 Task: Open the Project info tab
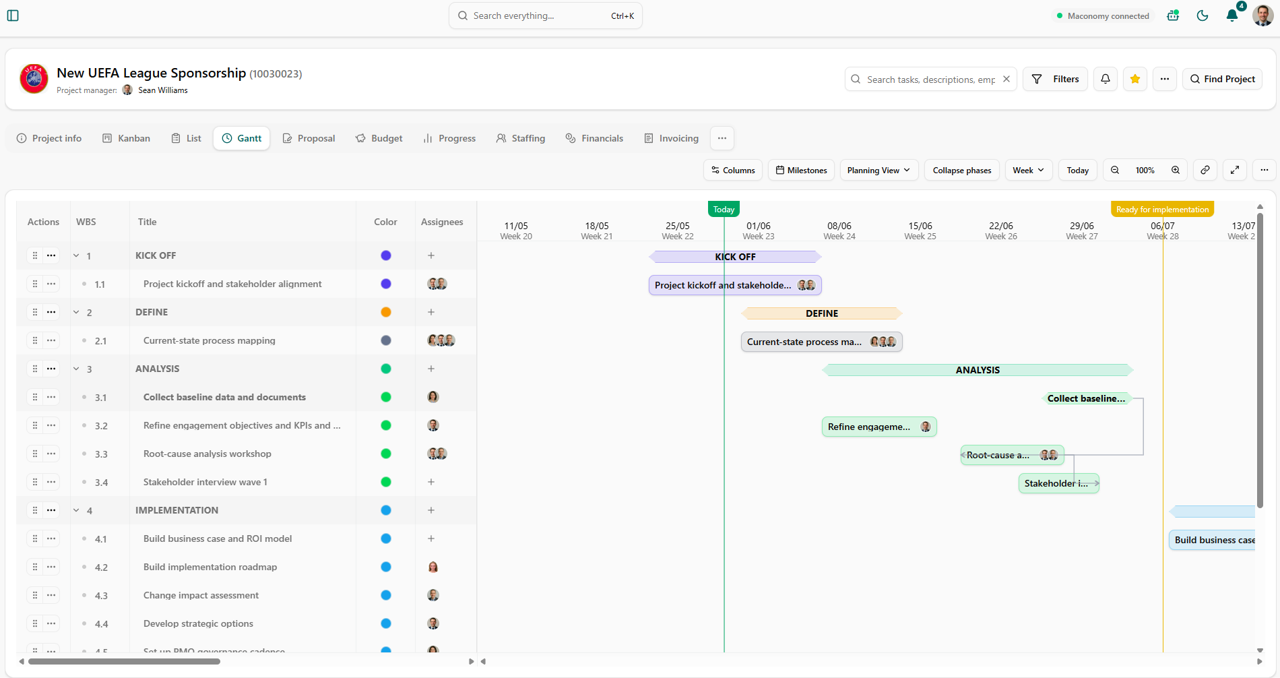(x=49, y=138)
